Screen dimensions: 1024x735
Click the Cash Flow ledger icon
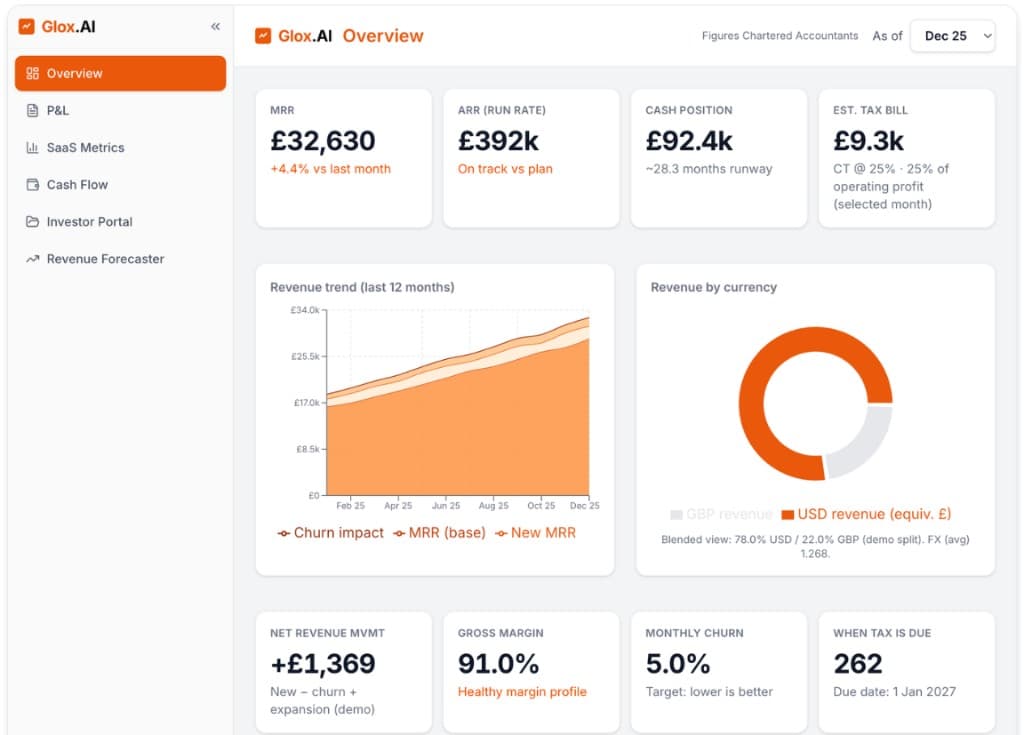[x=32, y=184]
